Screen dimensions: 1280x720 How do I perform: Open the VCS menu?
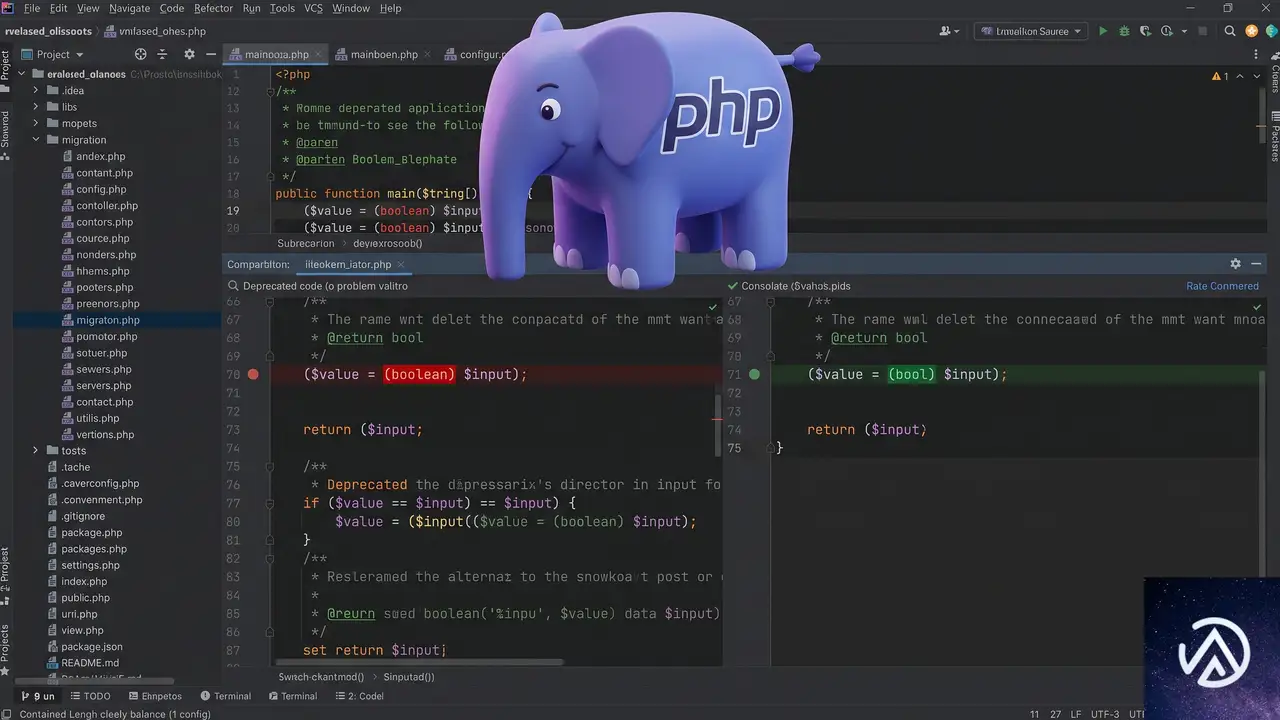(x=313, y=8)
